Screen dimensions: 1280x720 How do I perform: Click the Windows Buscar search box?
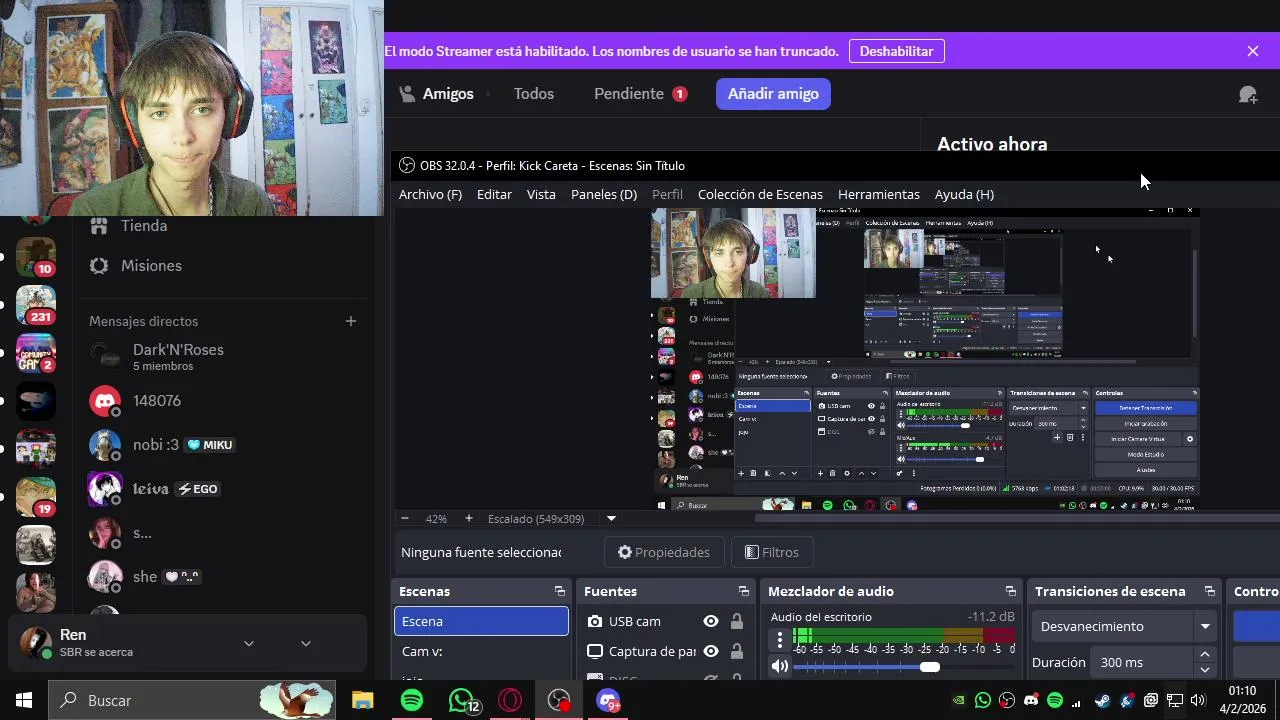click(193, 701)
